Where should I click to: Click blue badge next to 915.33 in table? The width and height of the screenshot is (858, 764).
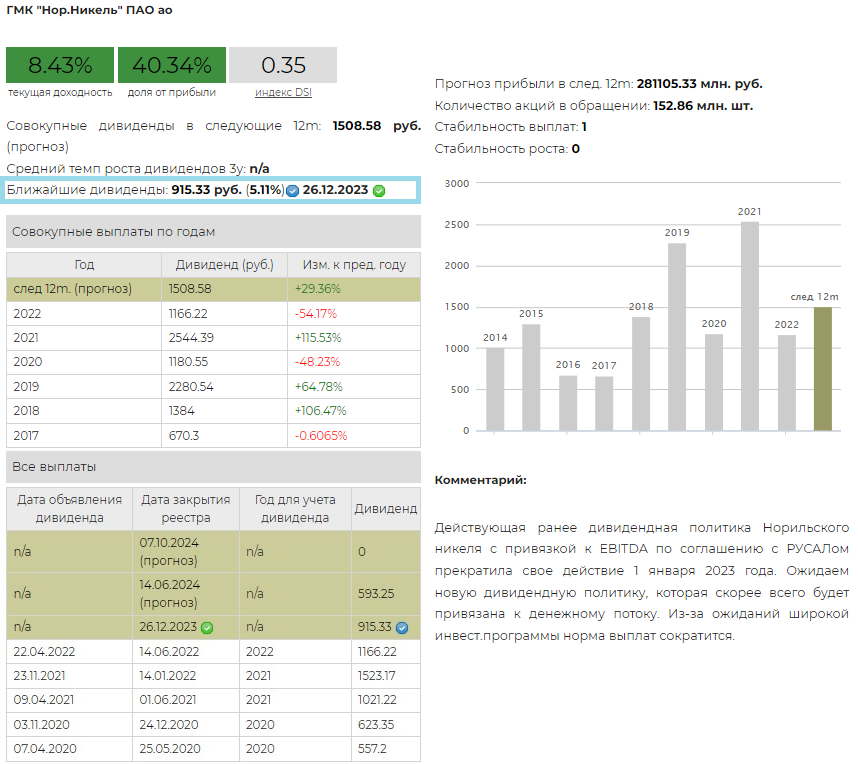(x=402, y=628)
